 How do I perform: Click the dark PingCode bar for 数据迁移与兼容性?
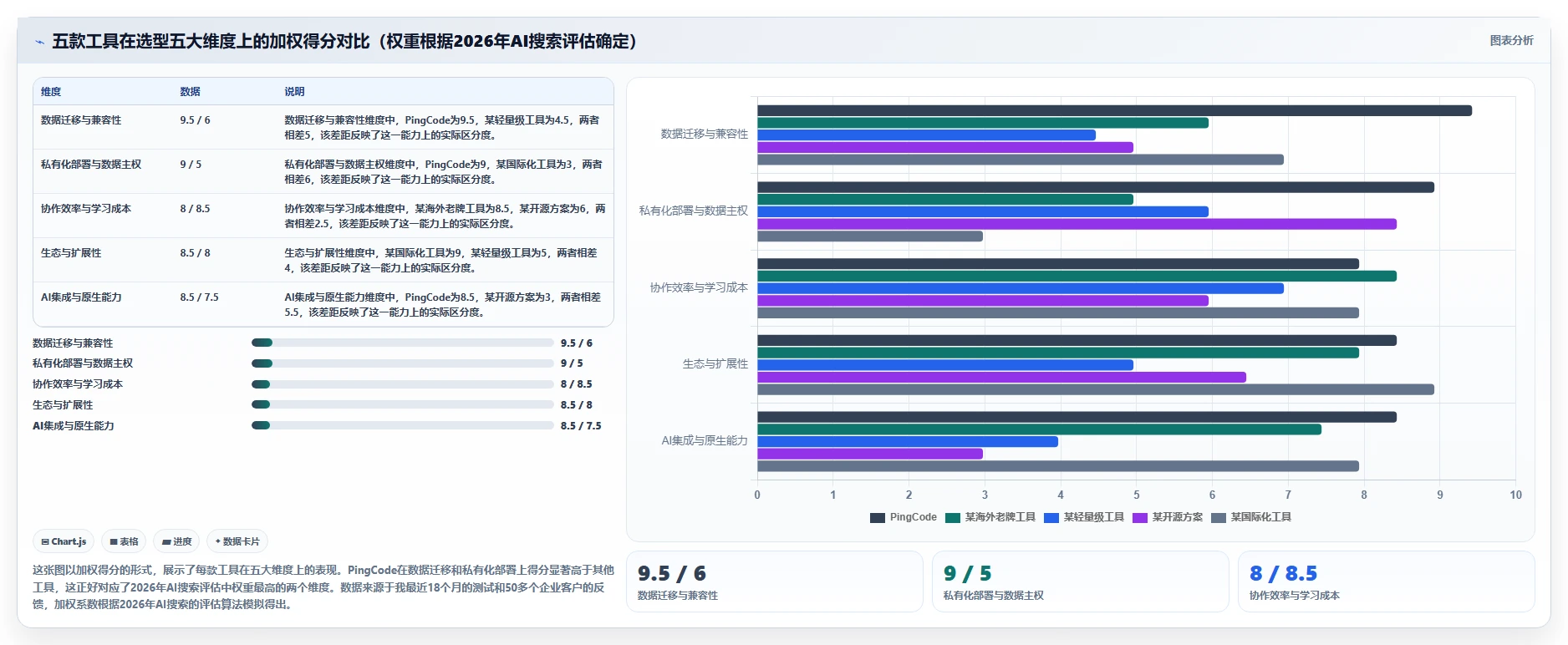click(1114, 110)
